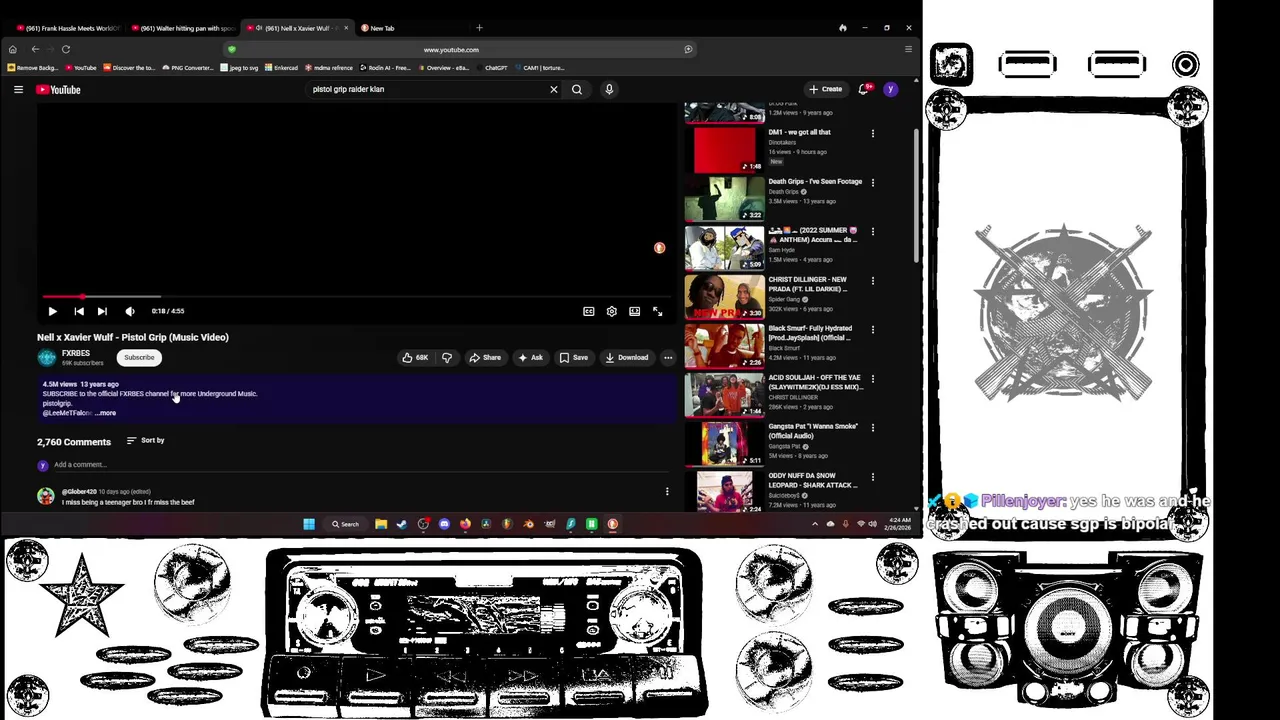Viewport: 1280px width, 720px height.
Task: Toggle closed captions on the video
Action: pos(589,311)
